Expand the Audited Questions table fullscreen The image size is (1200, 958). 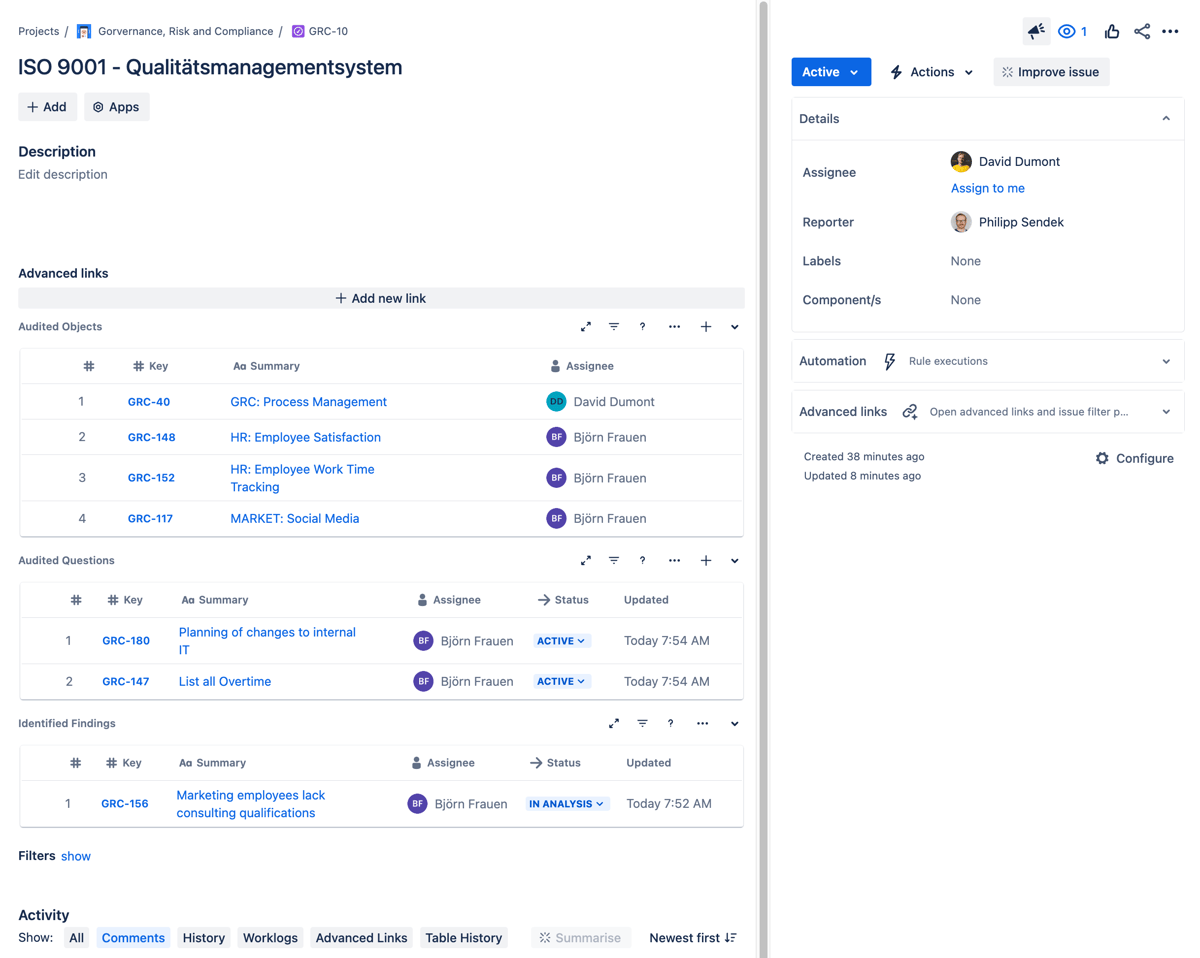pos(586,561)
